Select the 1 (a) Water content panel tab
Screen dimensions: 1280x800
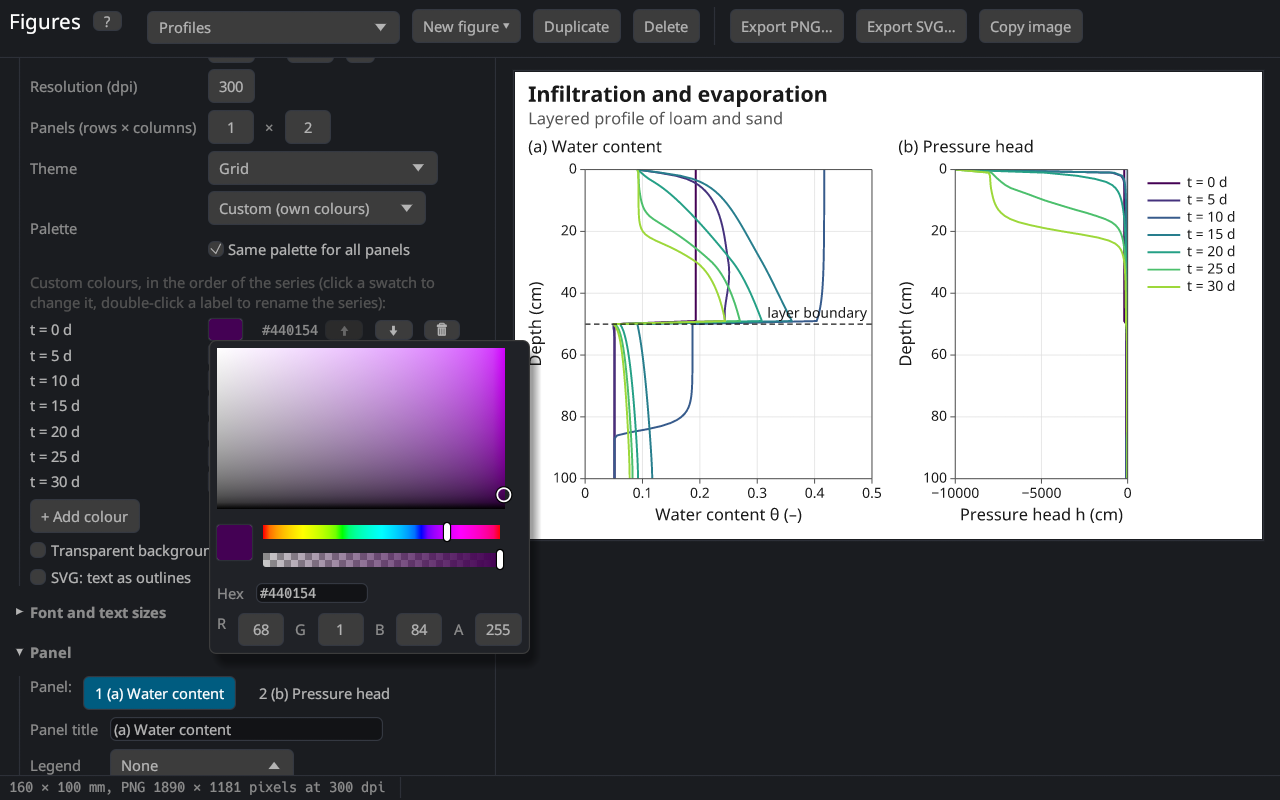tap(160, 693)
